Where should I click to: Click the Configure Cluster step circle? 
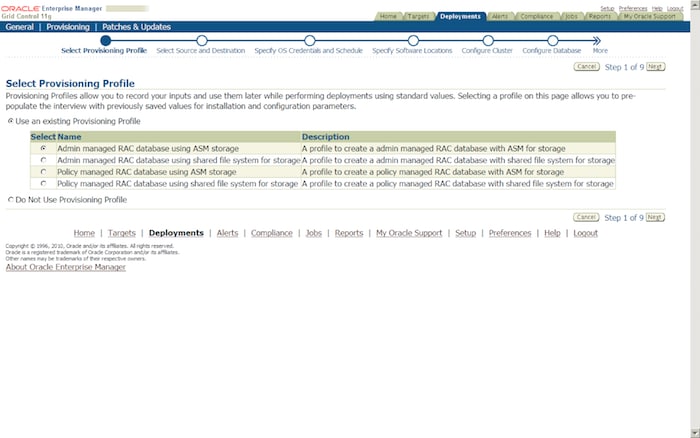coord(488,41)
